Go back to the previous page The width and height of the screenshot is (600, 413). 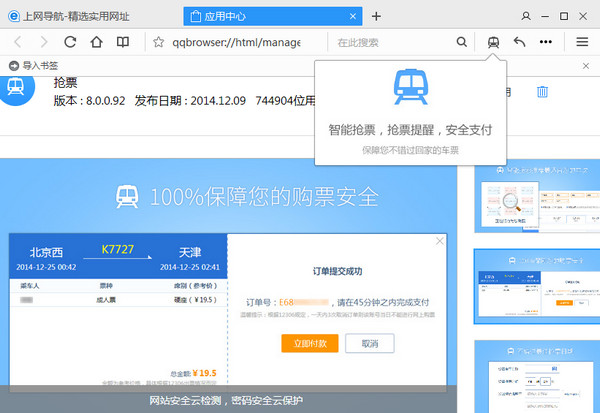(x=18, y=42)
